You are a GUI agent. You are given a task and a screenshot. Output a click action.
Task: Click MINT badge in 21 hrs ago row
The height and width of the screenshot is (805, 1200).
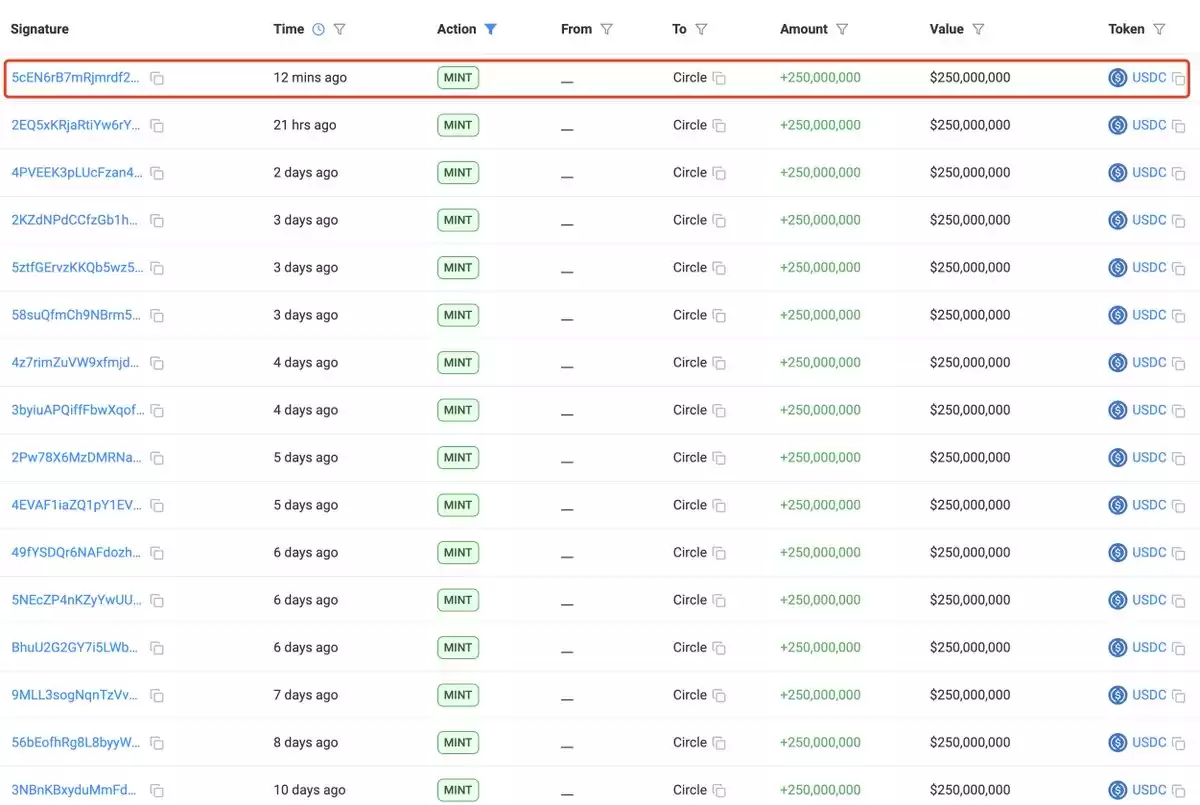point(458,125)
